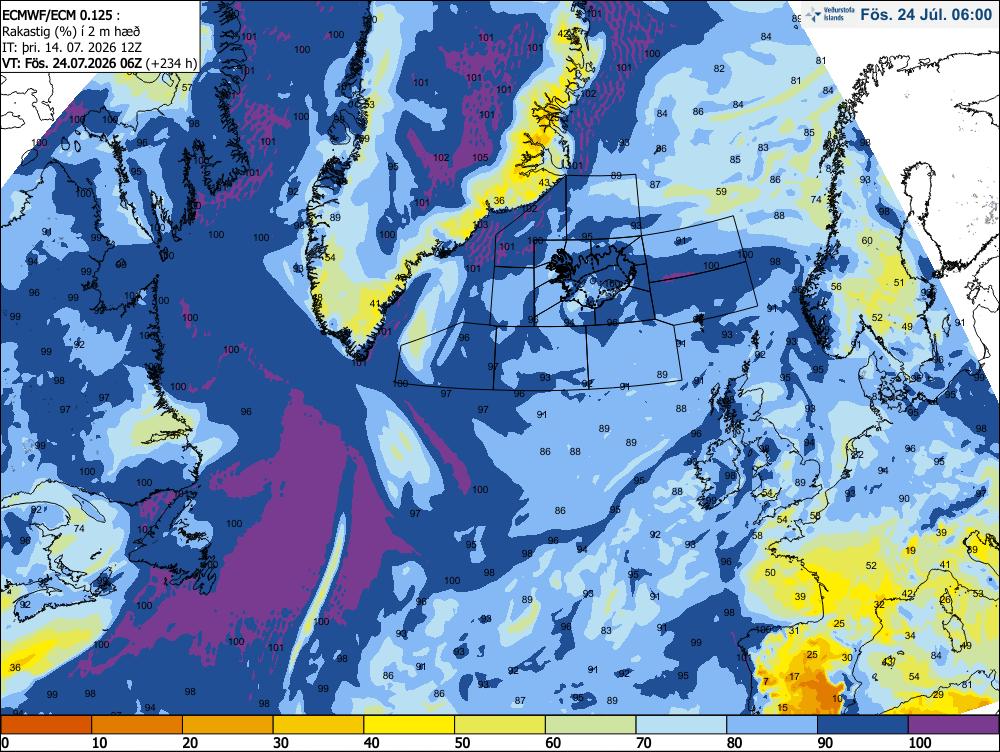Click the '0' legend scale label

(6, 743)
